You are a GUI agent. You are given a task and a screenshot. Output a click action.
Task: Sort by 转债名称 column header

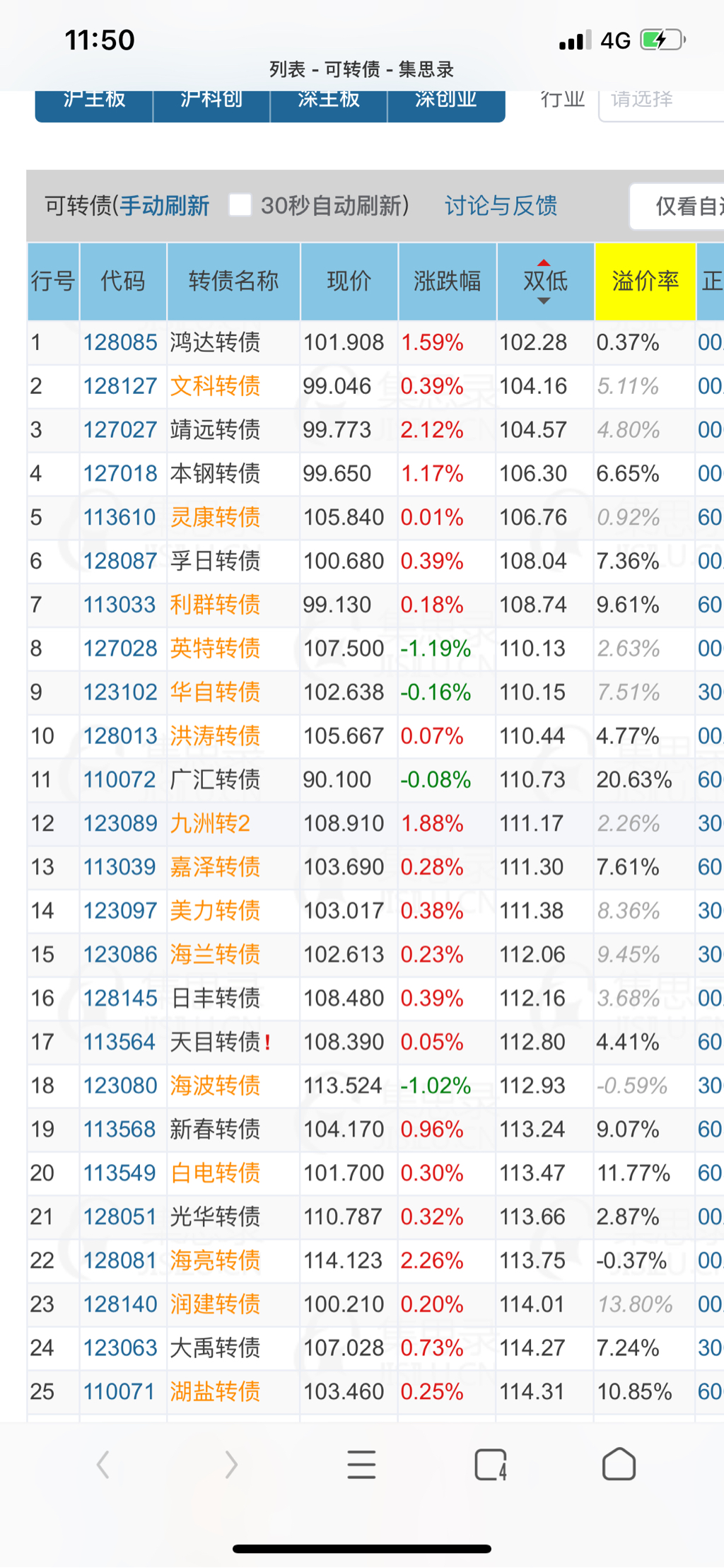coord(233,281)
